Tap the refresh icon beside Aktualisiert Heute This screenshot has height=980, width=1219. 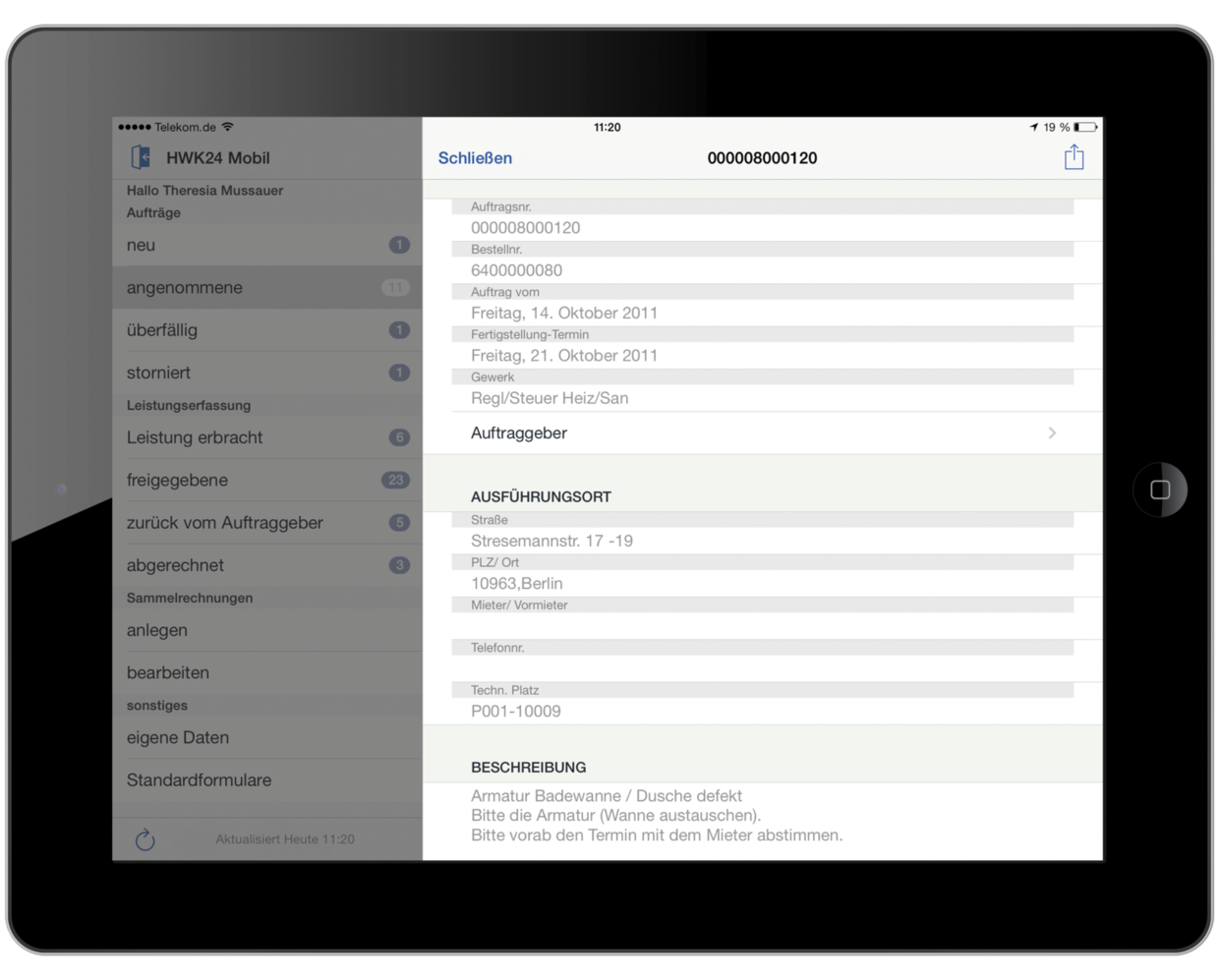click(145, 838)
